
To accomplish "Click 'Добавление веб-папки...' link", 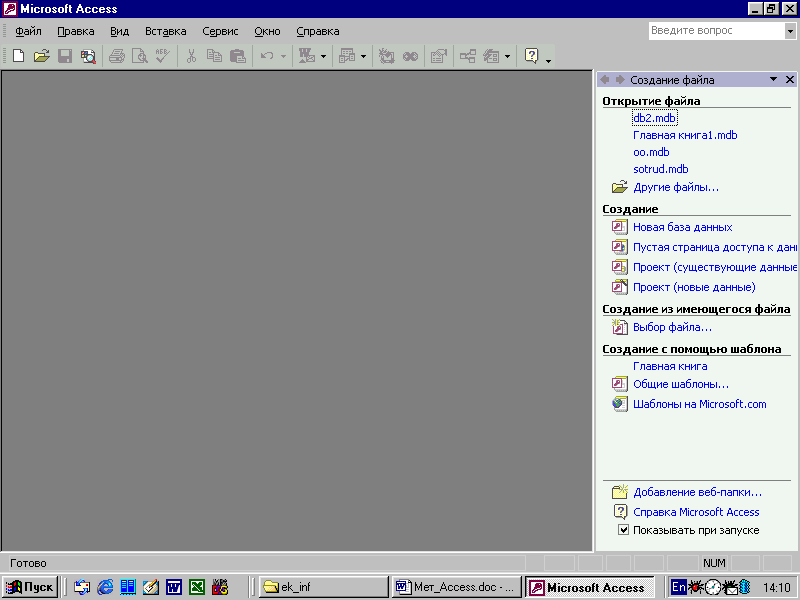I will coord(697,492).
